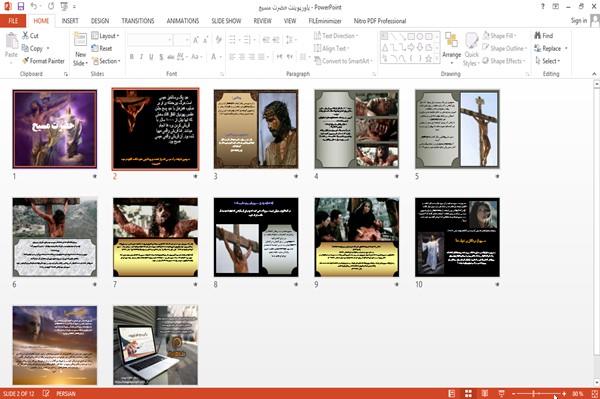Screen dimensions: 600x399
Task: Increase font size button
Action: (x=196, y=40)
